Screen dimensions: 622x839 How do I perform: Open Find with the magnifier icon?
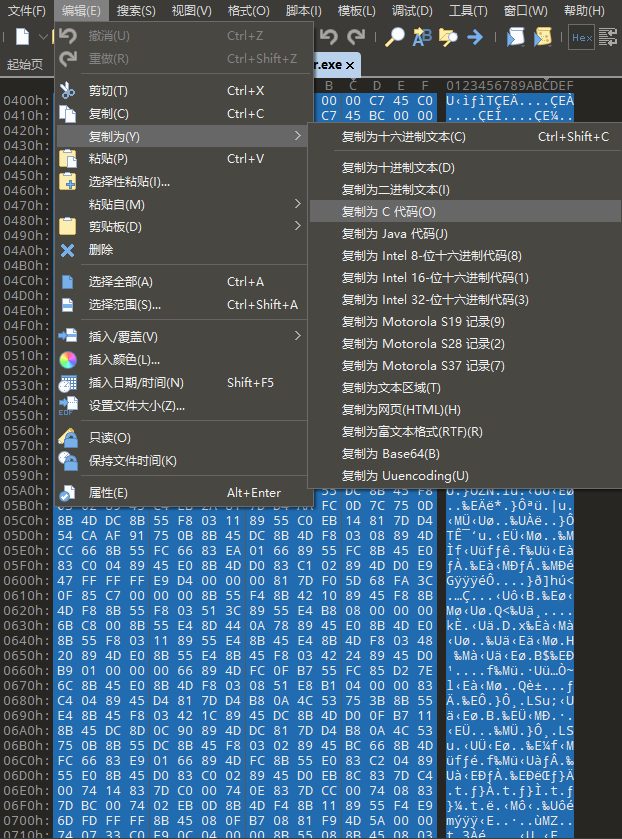pos(395,36)
